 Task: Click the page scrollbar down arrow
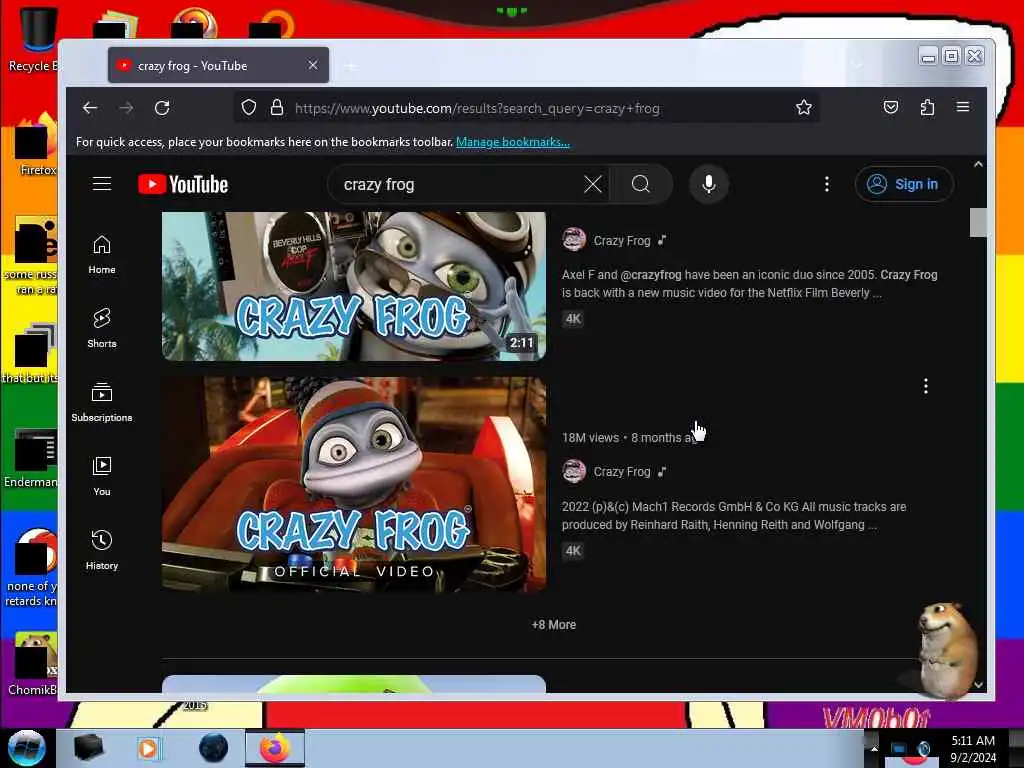click(978, 684)
